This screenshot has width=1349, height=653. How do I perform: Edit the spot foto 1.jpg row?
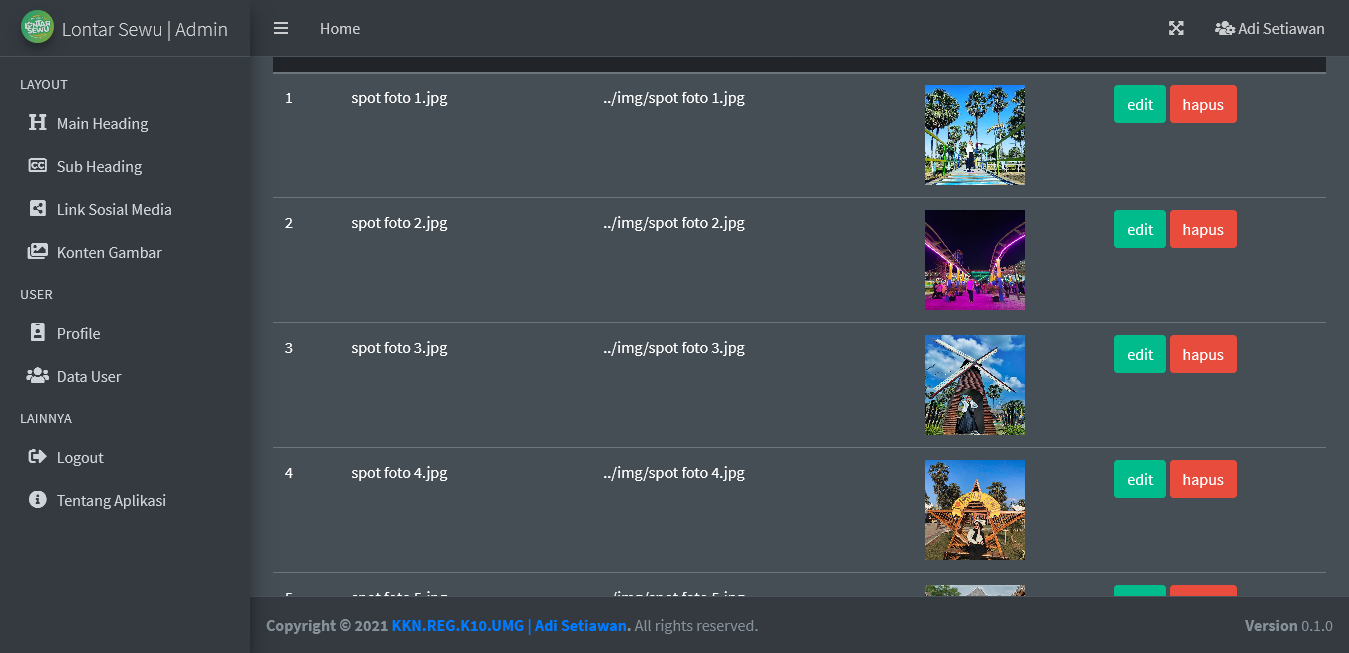[1140, 104]
